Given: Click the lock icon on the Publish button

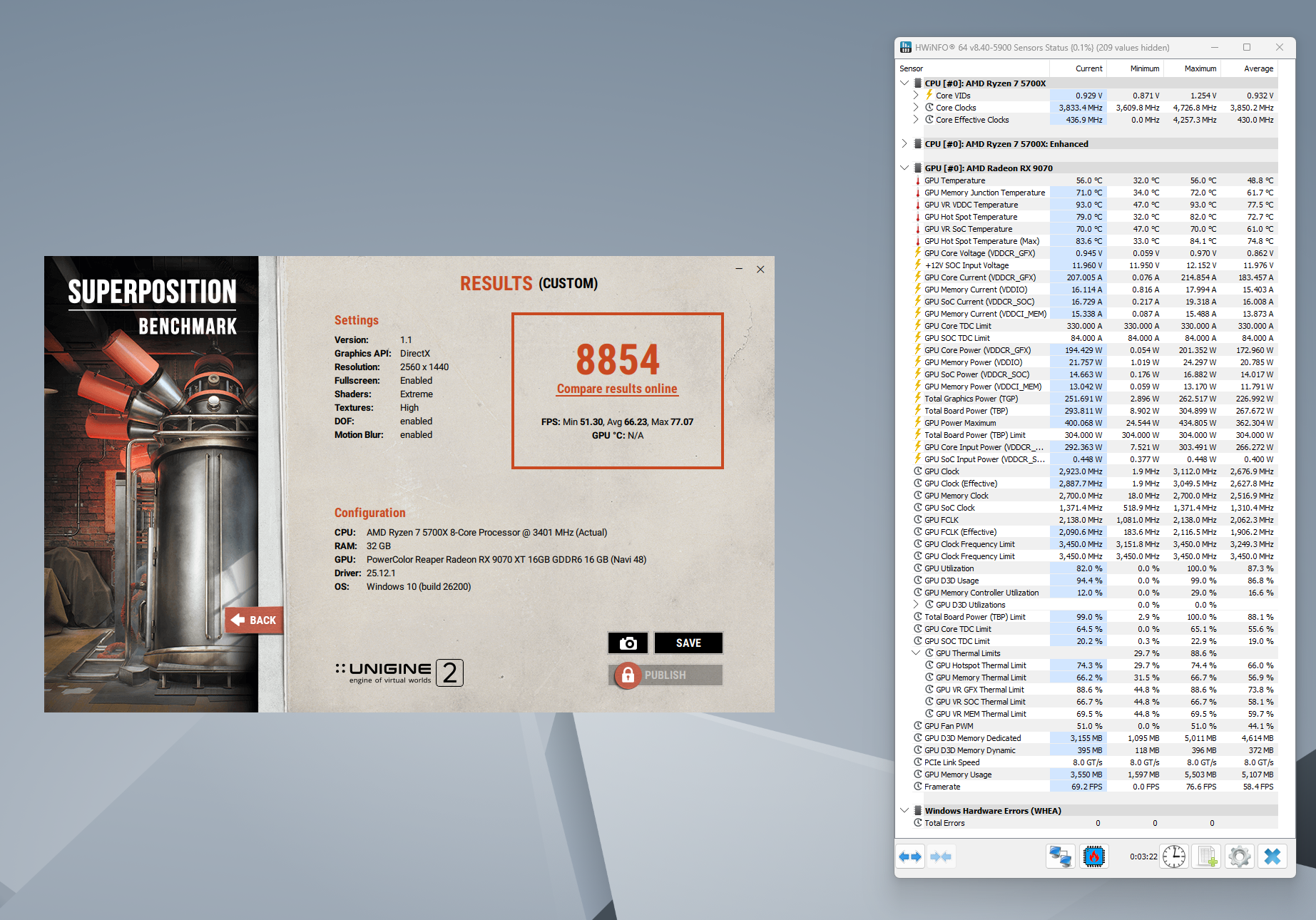Looking at the screenshot, I should (x=628, y=675).
